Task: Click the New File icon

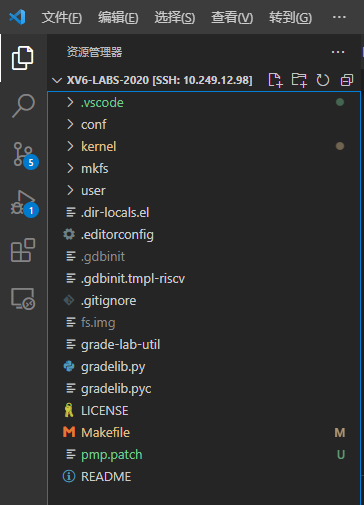Action: [x=275, y=80]
